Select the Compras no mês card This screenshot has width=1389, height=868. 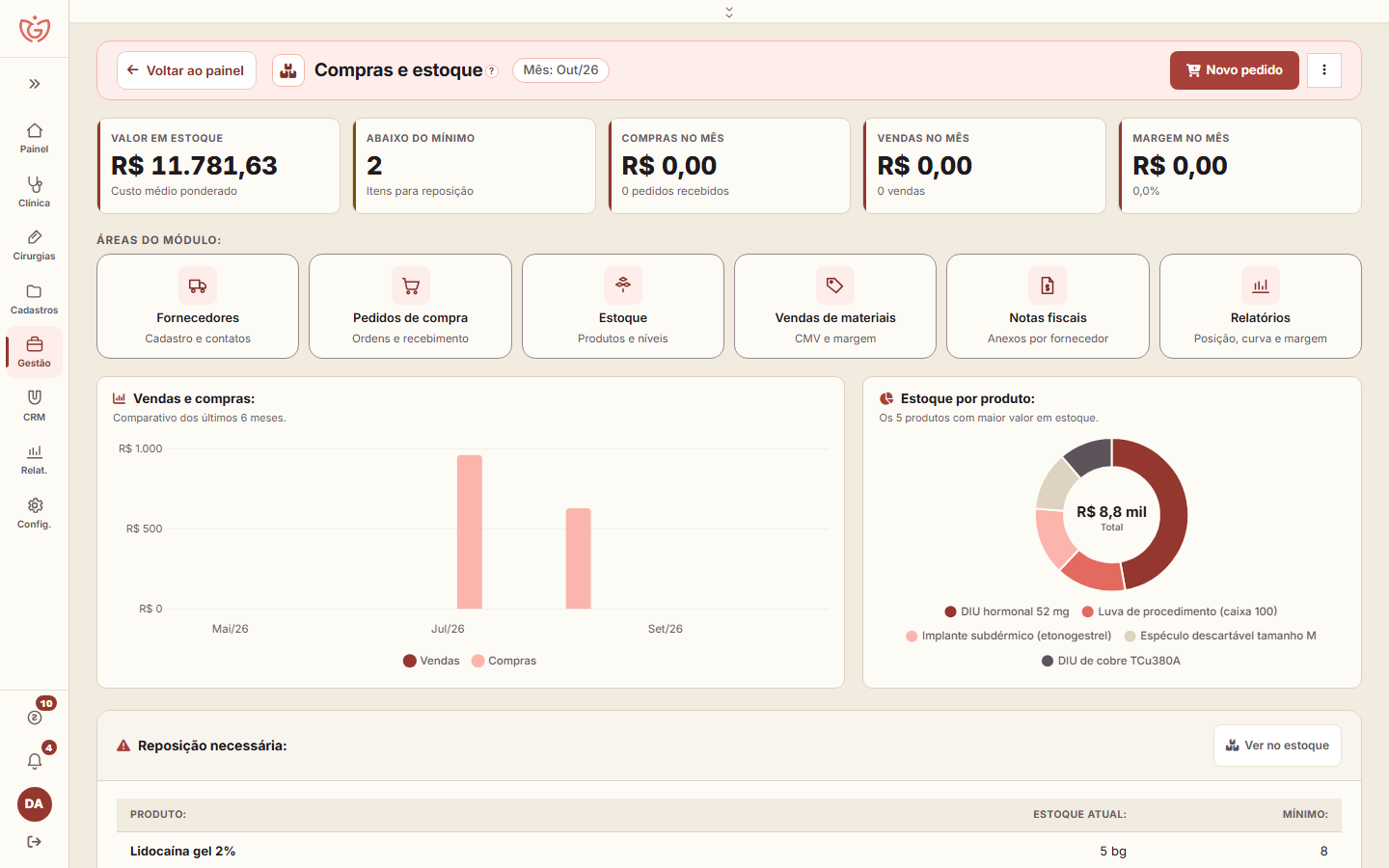[729, 166]
